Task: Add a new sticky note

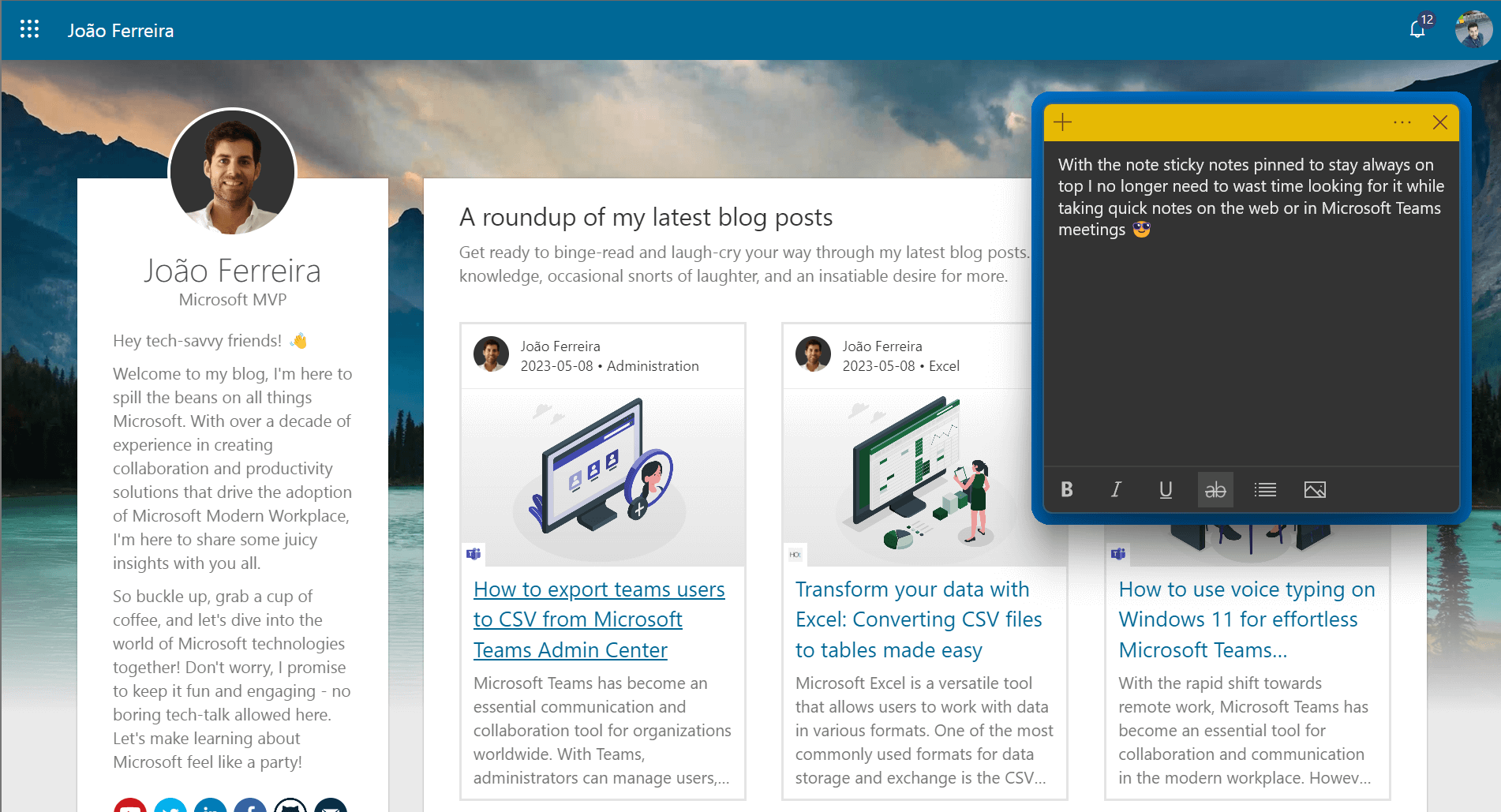Action: [1063, 122]
